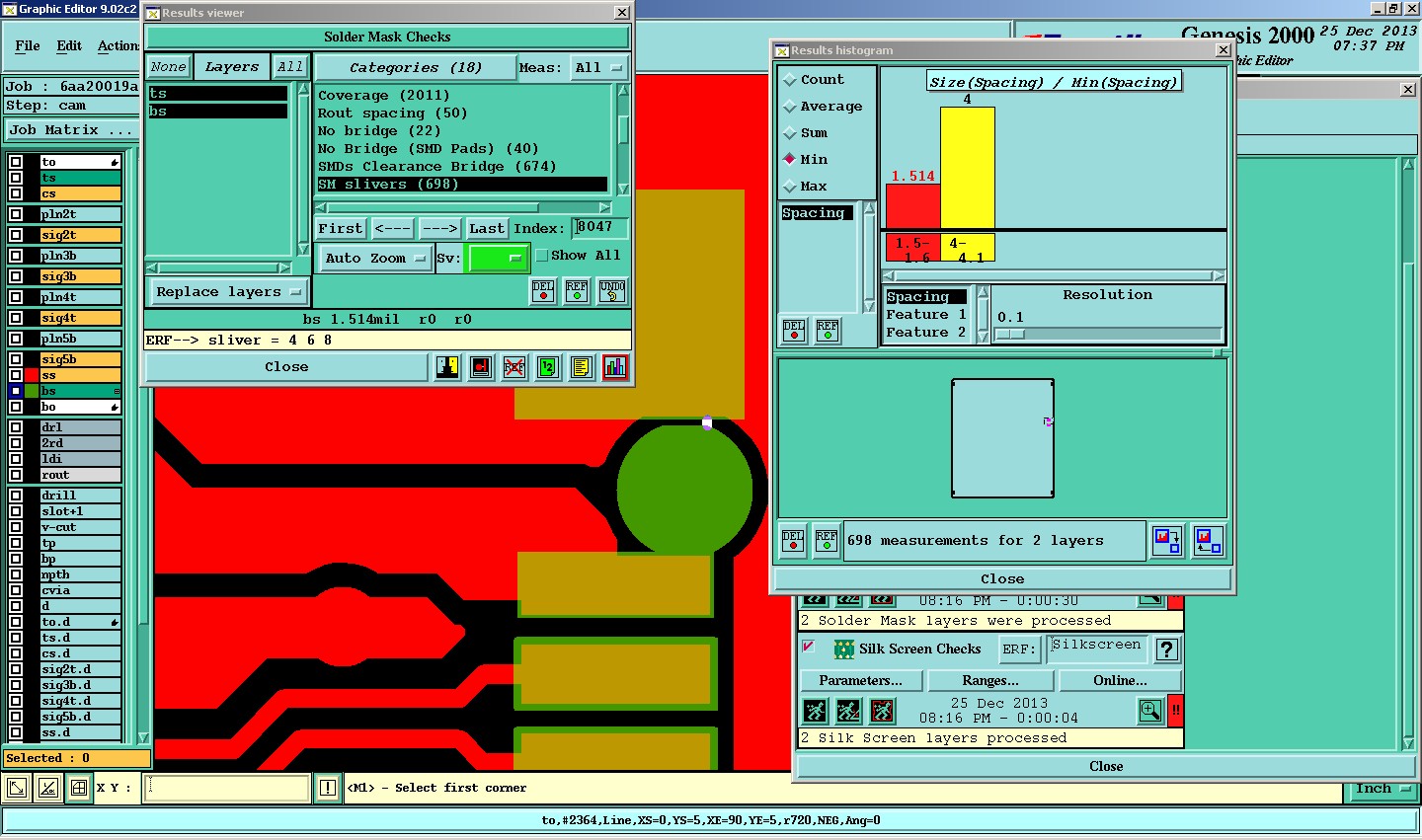Select the None layers filter
The image size is (1422, 840).
click(x=168, y=67)
